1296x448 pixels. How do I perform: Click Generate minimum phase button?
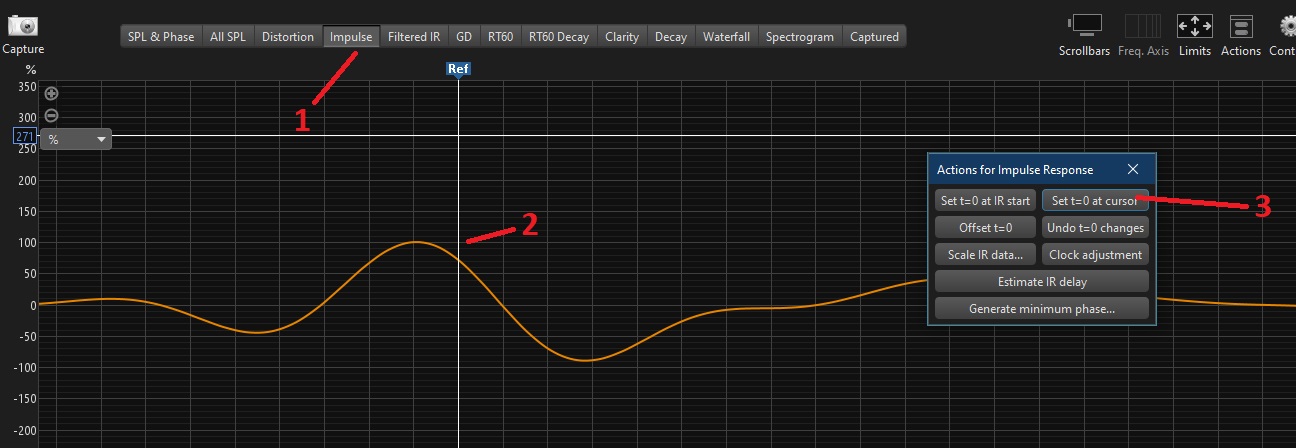1042,309
